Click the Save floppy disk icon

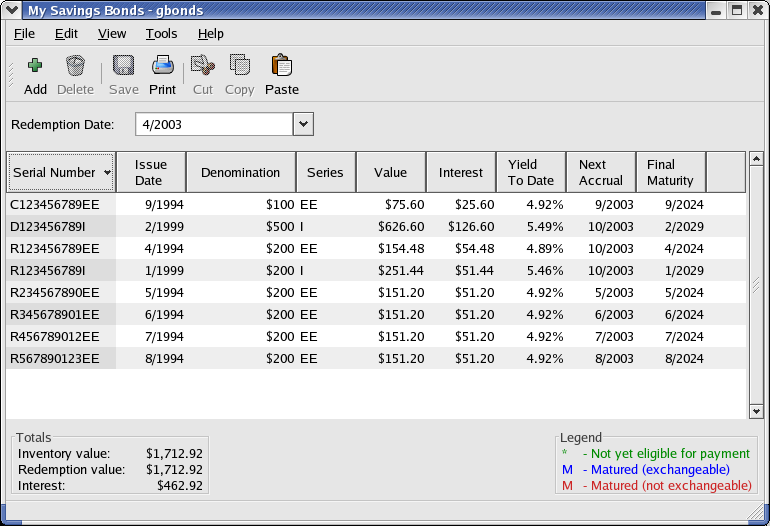pos(123,65)
